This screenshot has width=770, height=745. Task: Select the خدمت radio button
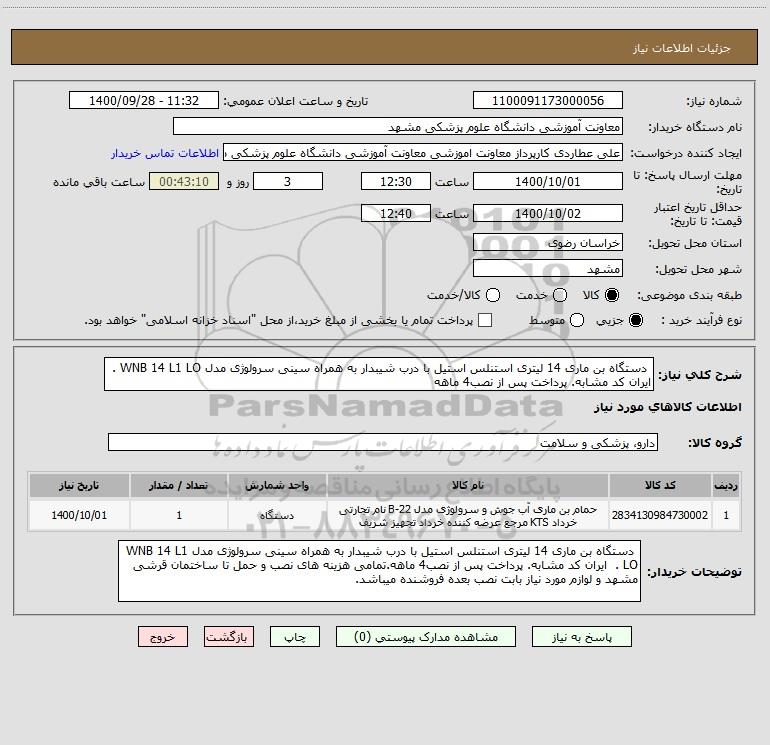pos(560,295)
